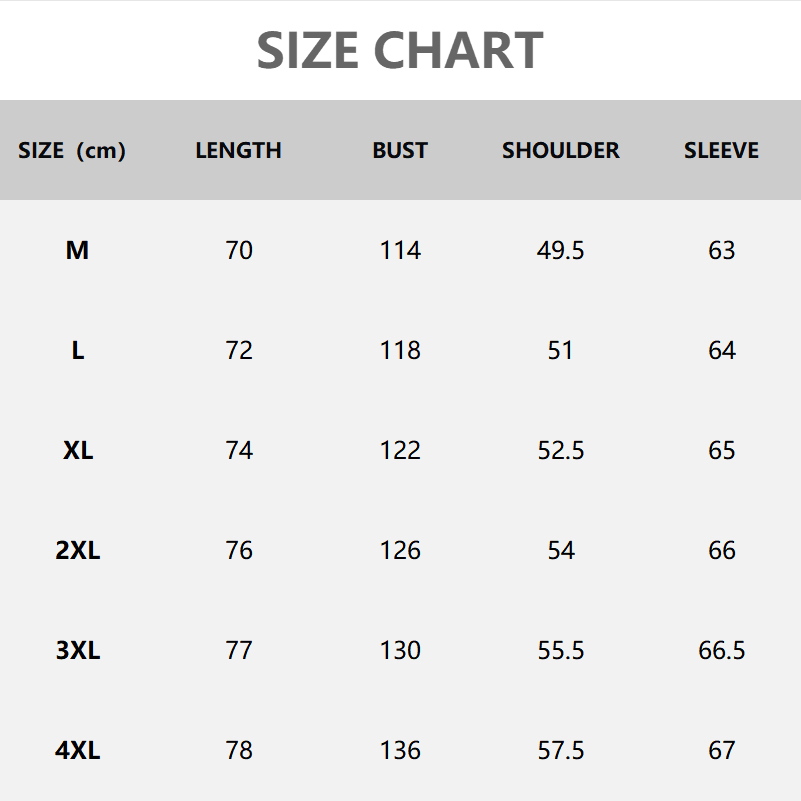Select the SIZE (cm) column header

pyautogui.click(x=72, y=151)
